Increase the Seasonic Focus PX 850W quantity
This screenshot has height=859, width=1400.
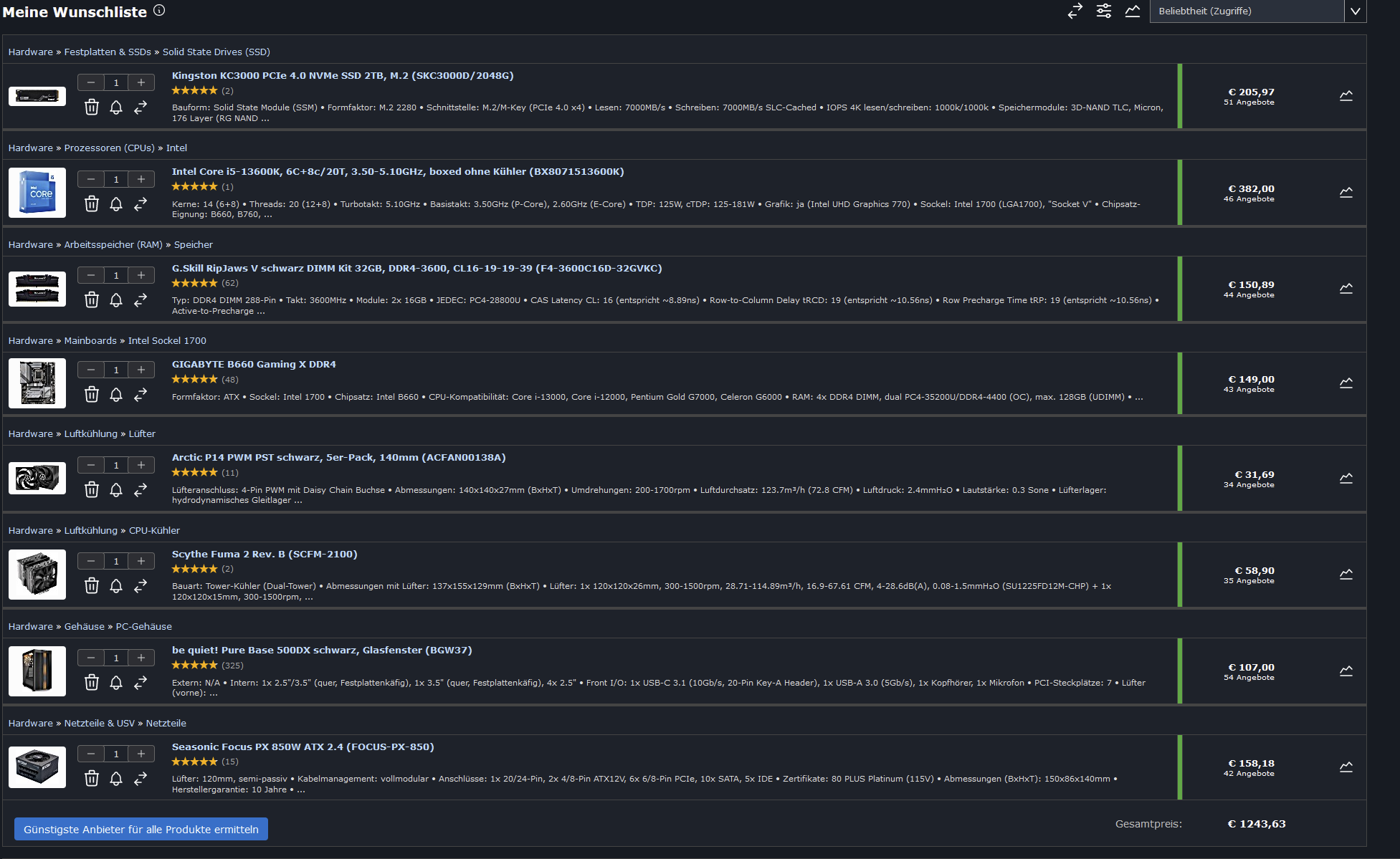[141, 754]
